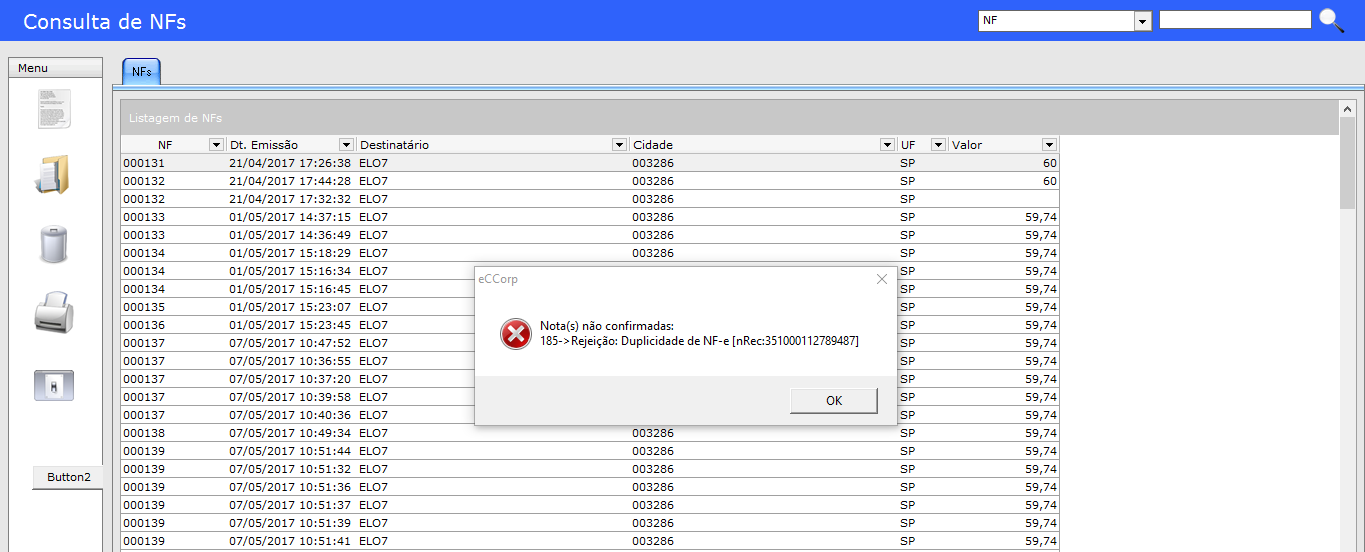Select date cell 21/04/2017 17:32:32

(x=291, y=199)
